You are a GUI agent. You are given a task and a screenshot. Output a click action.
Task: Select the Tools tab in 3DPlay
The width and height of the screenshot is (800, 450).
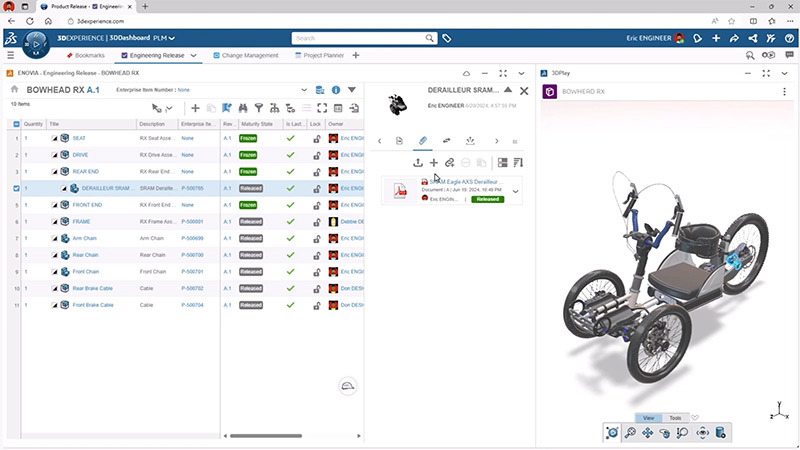point(675,418)
